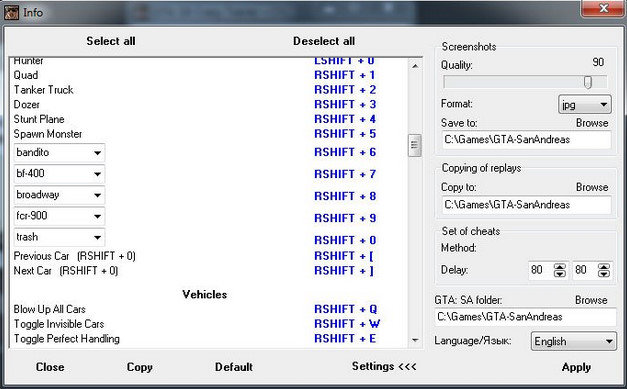Viewport: 627px width, 389px height.
Task: Select the Dozer row
Action: point(26,105)
